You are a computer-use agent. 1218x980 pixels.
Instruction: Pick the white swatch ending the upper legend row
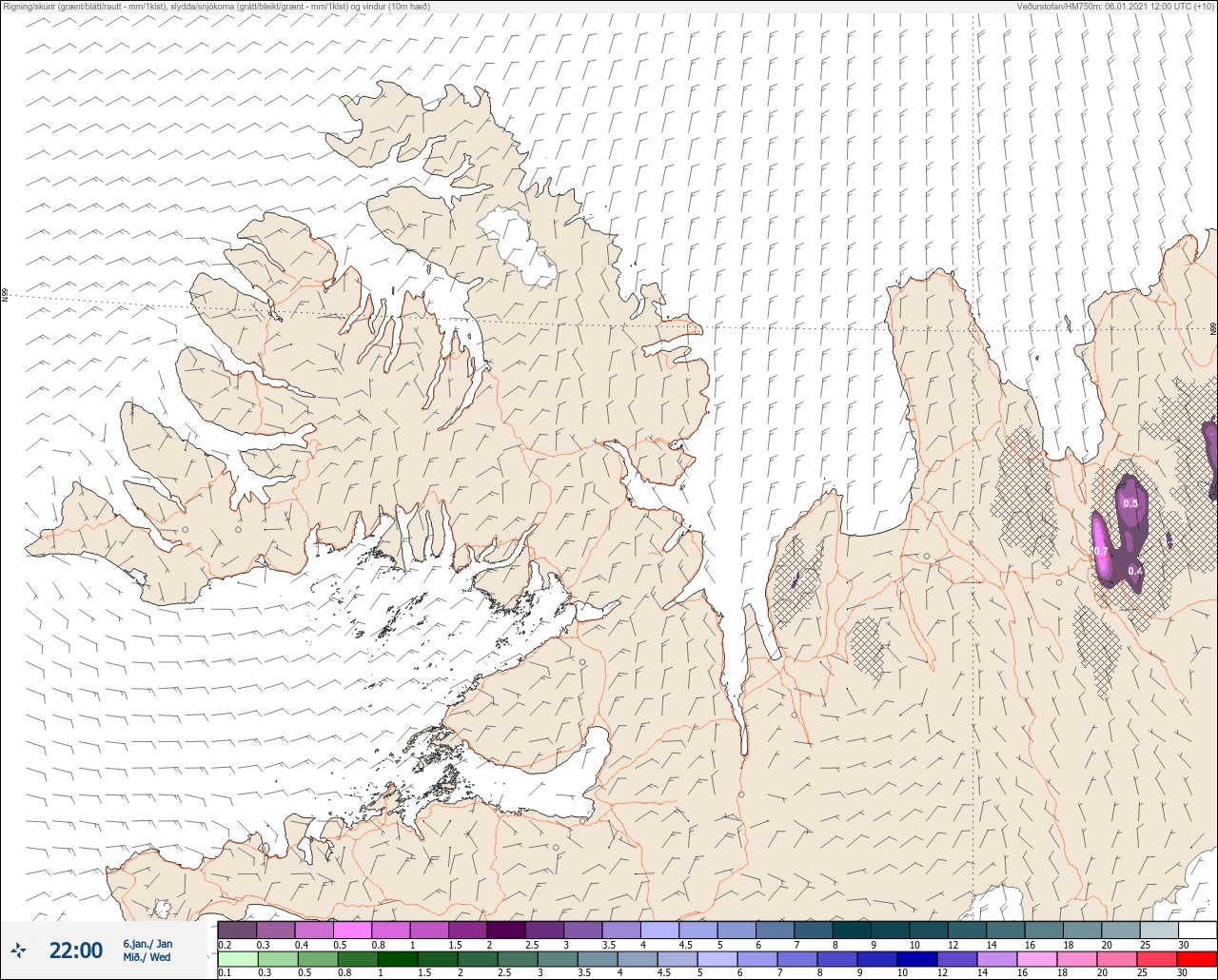pyautogui.click(x=1197, y=930)
